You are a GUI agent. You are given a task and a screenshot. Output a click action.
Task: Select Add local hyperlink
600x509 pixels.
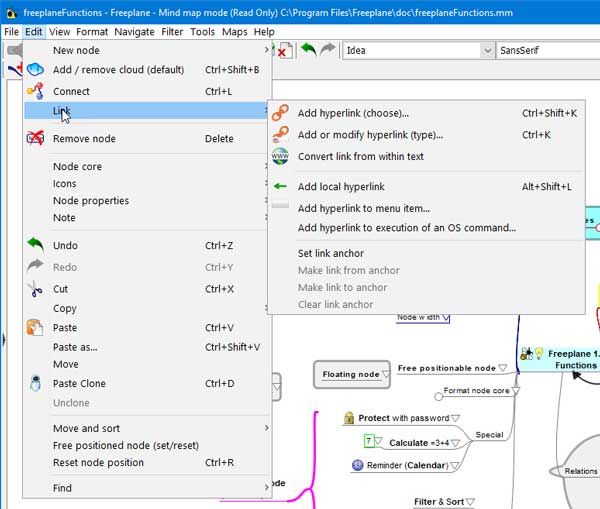click(426, 186)
